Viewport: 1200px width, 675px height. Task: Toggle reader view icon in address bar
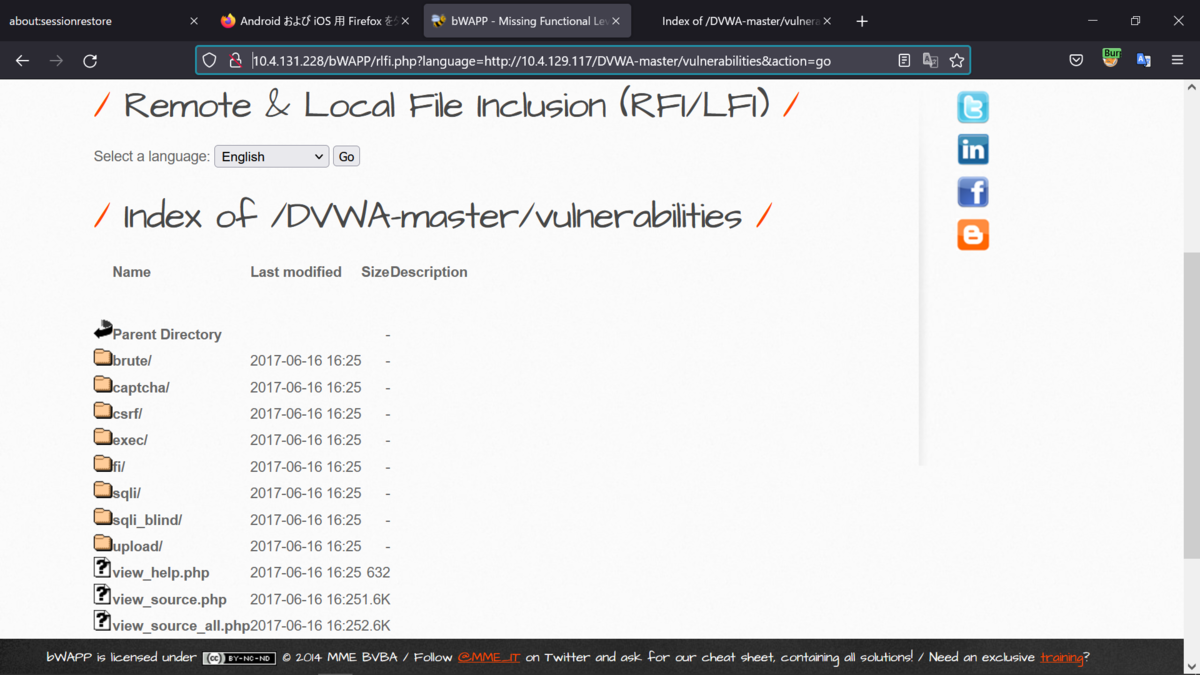(x=904, y=61)
